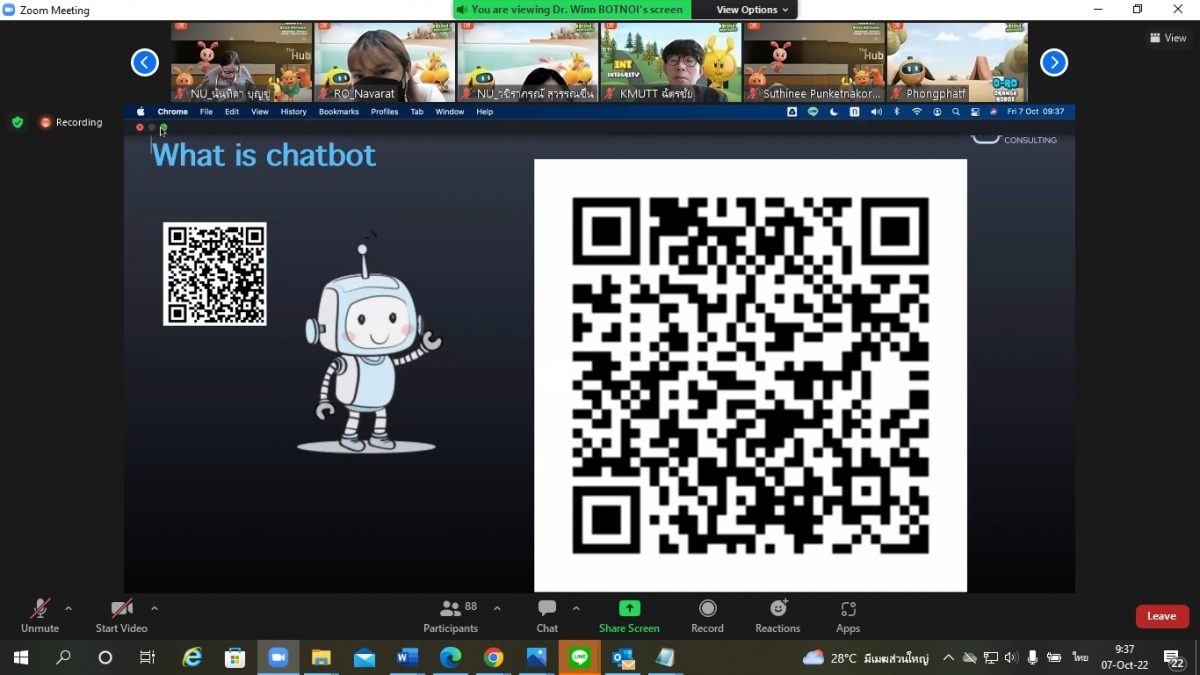Show next participants with right arrow
The height and width of the screenshot is (675, 1200).
(1054, 63)
